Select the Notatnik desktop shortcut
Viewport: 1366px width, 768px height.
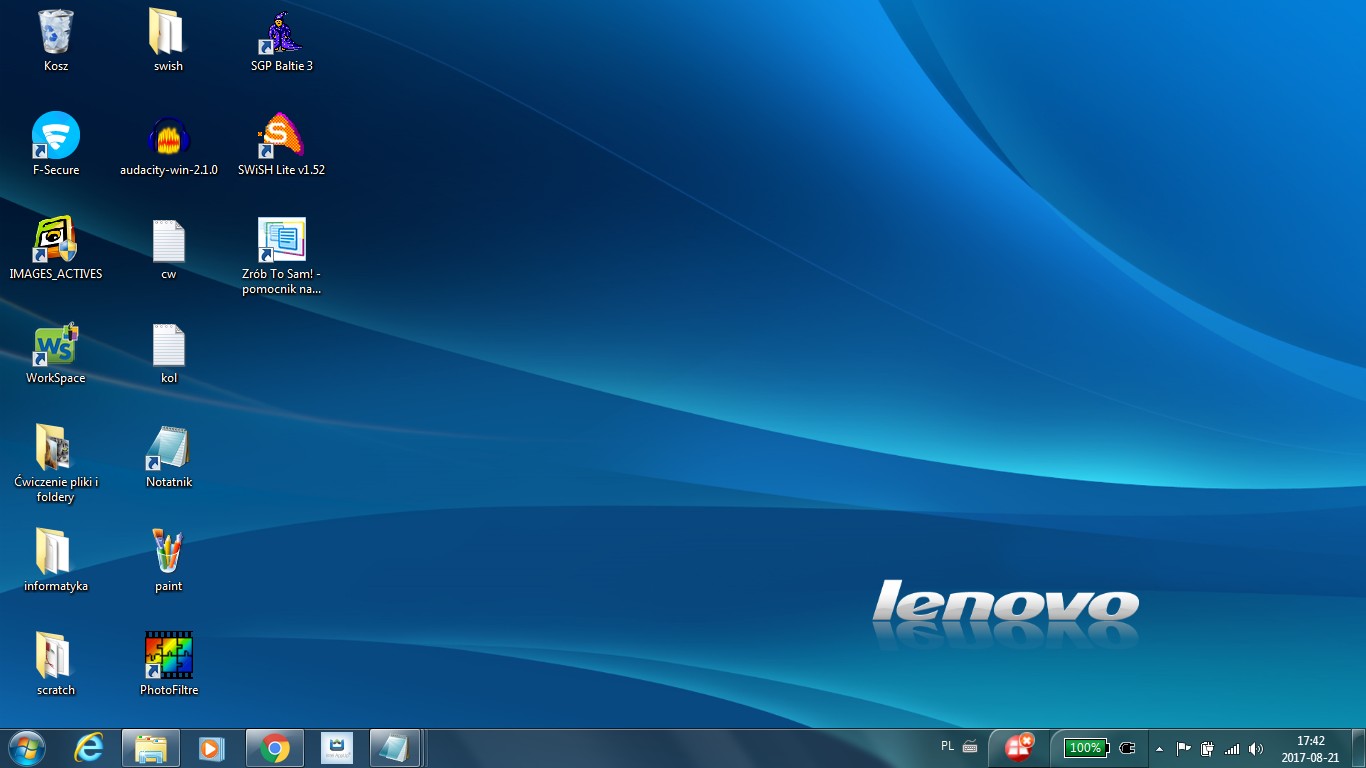[168, 450]
